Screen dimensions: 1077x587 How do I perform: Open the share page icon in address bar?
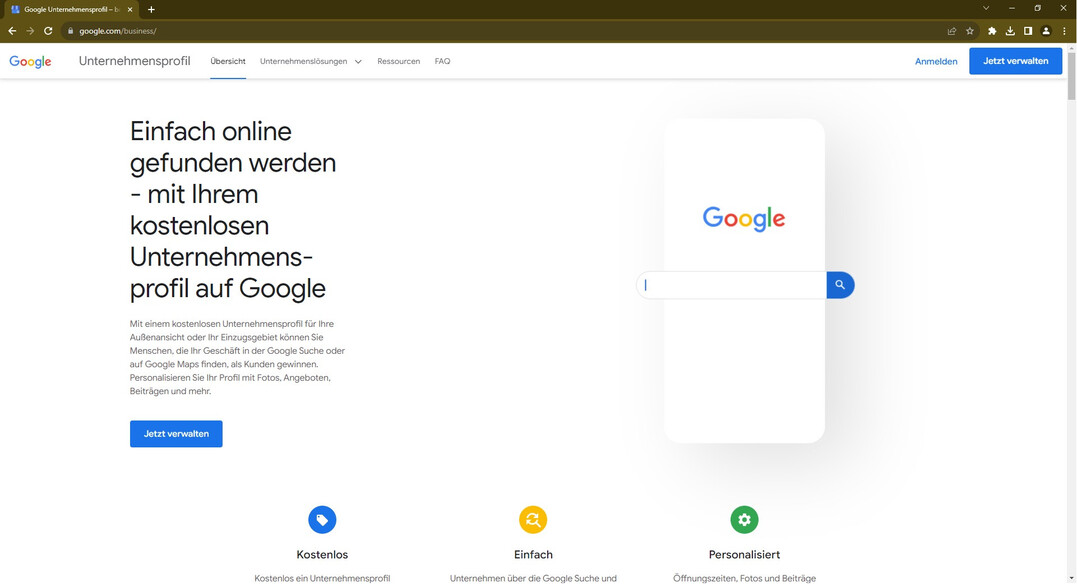tap(951, 31)
